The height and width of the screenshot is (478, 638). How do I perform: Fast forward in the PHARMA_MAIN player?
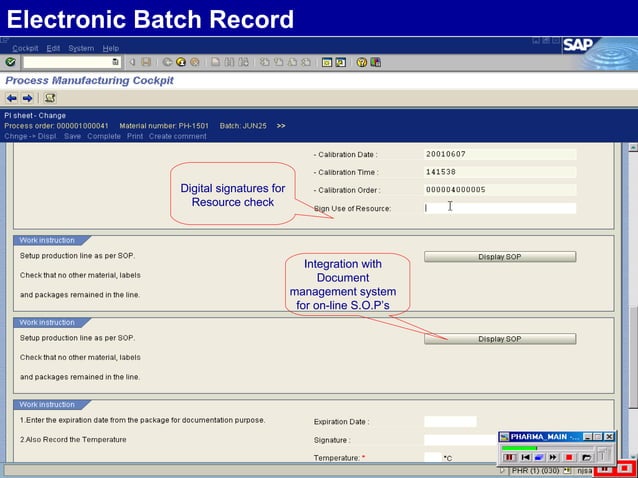click(553, 457)
